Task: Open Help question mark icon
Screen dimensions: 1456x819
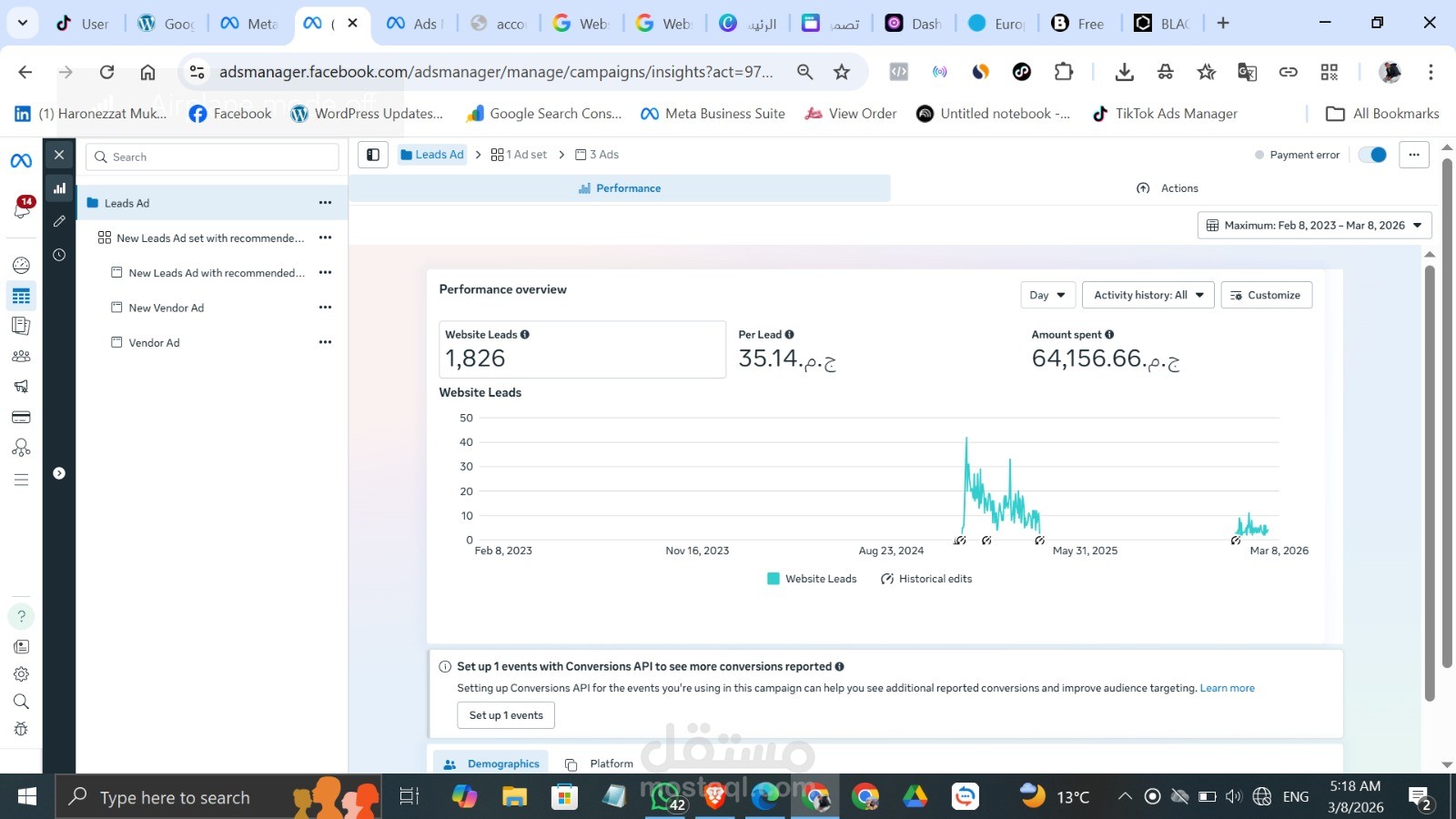Action: 21,617
